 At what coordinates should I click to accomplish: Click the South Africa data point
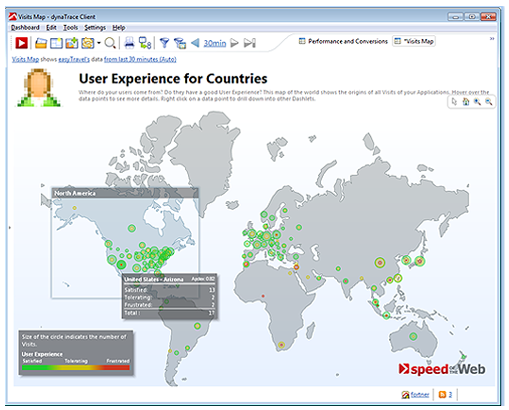click(282, 345)
